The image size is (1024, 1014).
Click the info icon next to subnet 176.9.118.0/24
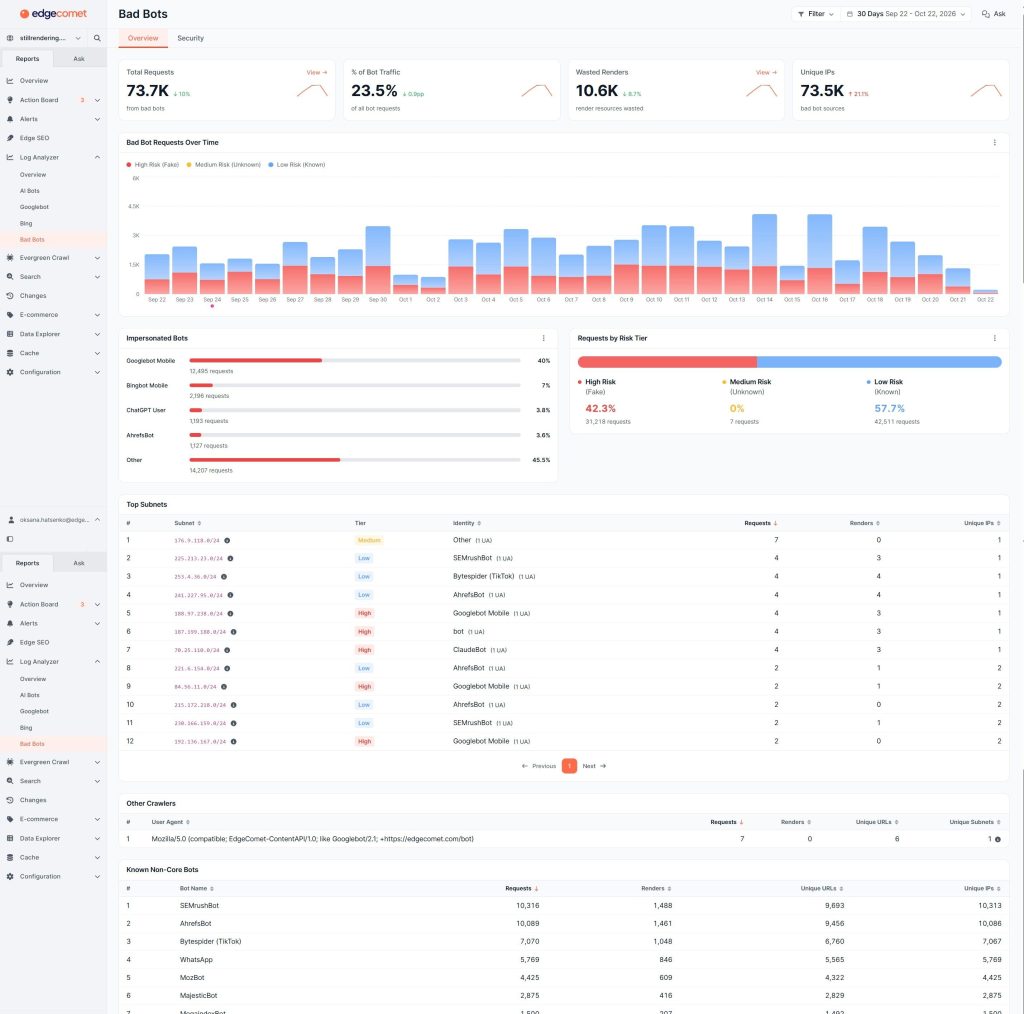coord(227,541)
